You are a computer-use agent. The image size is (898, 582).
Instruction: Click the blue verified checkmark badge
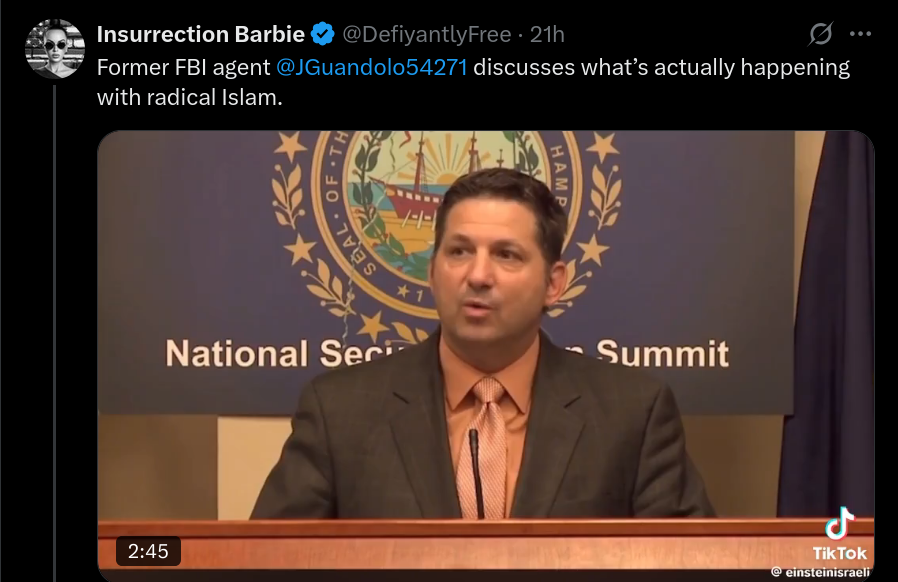pyautogui.click(x=322, y=34)
